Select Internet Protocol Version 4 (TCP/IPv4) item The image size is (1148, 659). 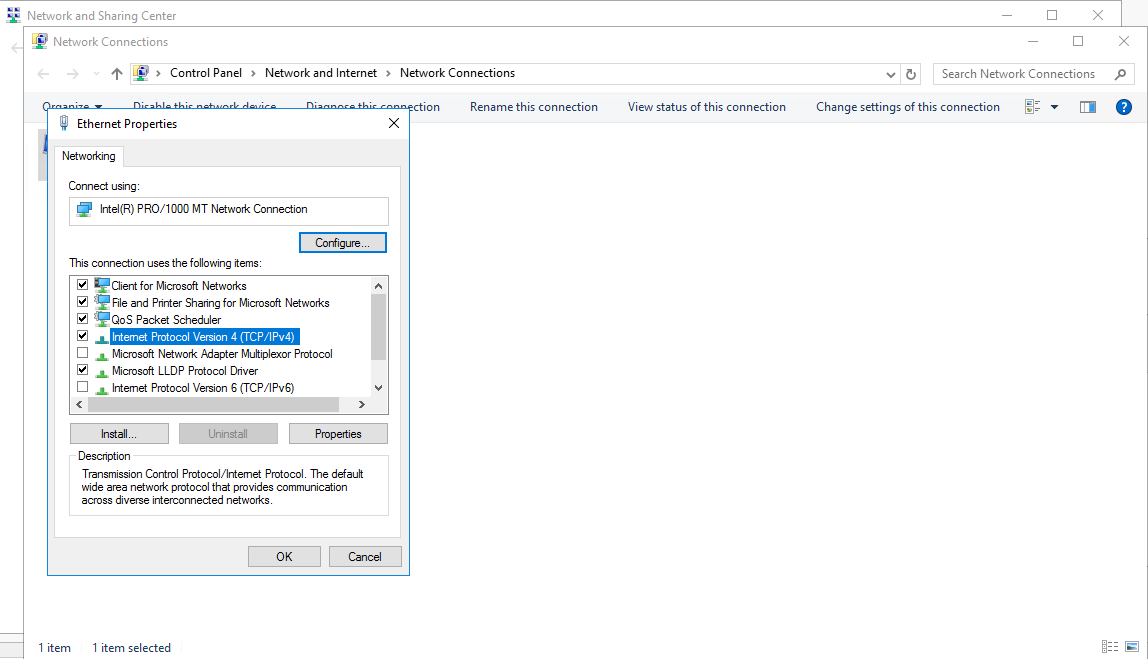(203, 337)
